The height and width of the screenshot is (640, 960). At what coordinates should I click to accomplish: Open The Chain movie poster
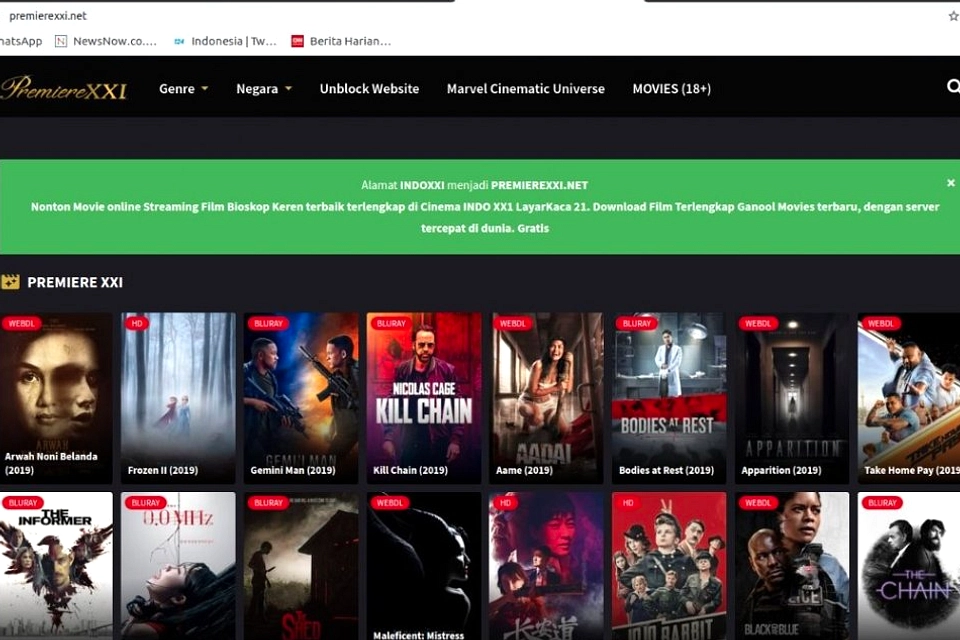[x=909, y=566]
